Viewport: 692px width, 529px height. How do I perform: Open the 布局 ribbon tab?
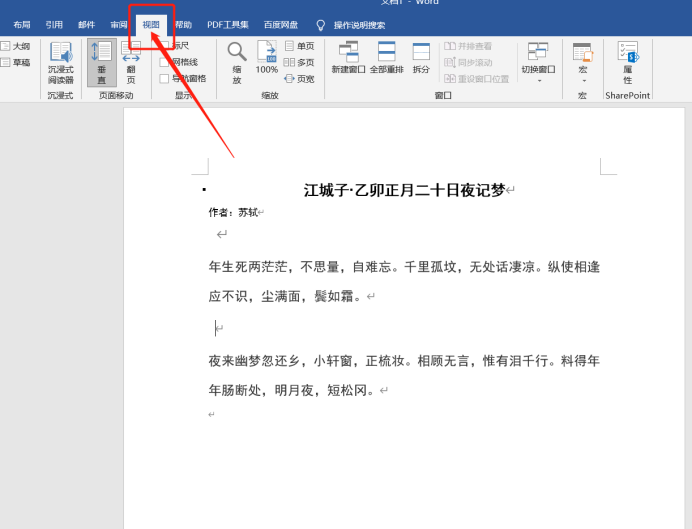coord(22,25)
